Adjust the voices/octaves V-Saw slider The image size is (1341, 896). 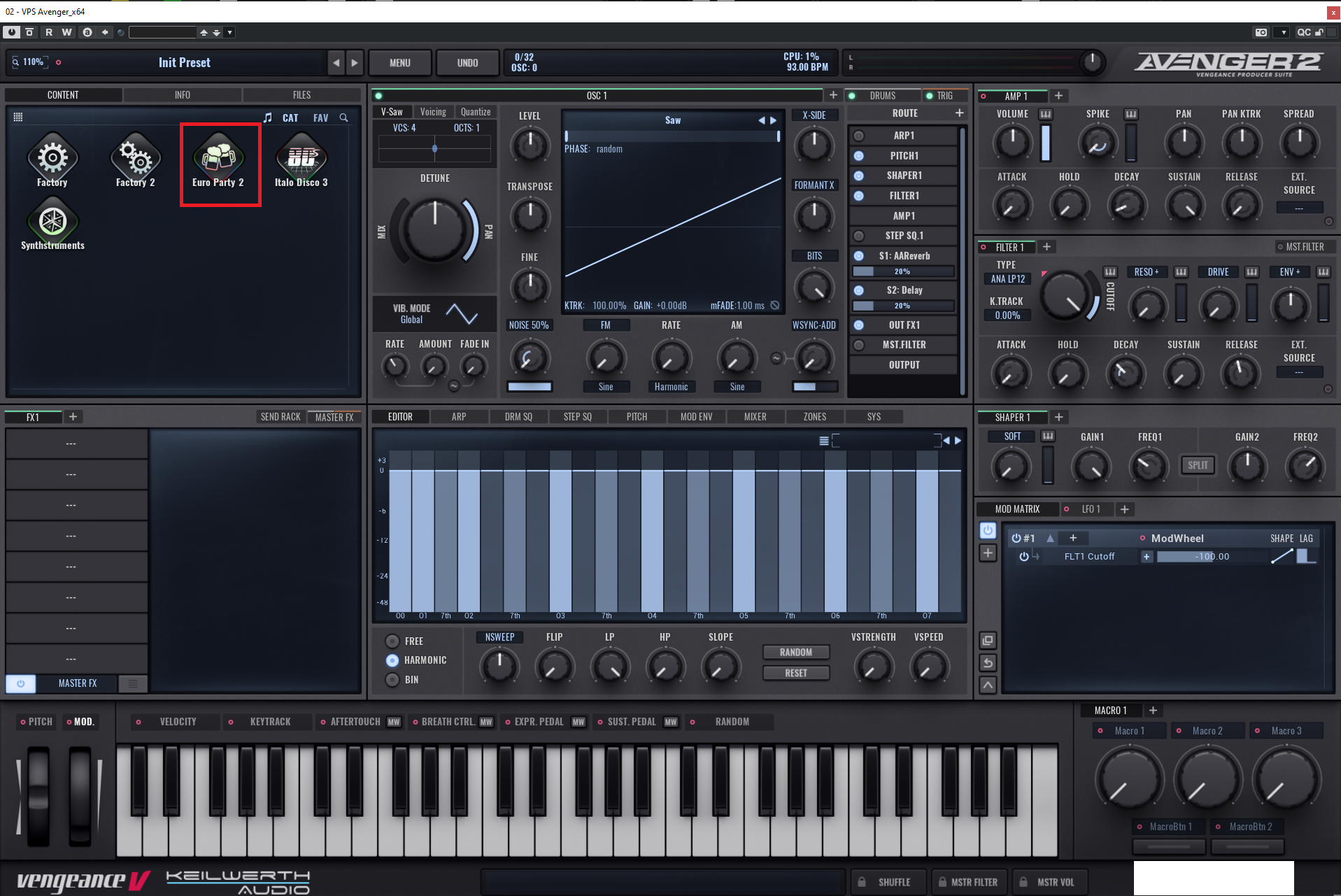tap(434, 148)
